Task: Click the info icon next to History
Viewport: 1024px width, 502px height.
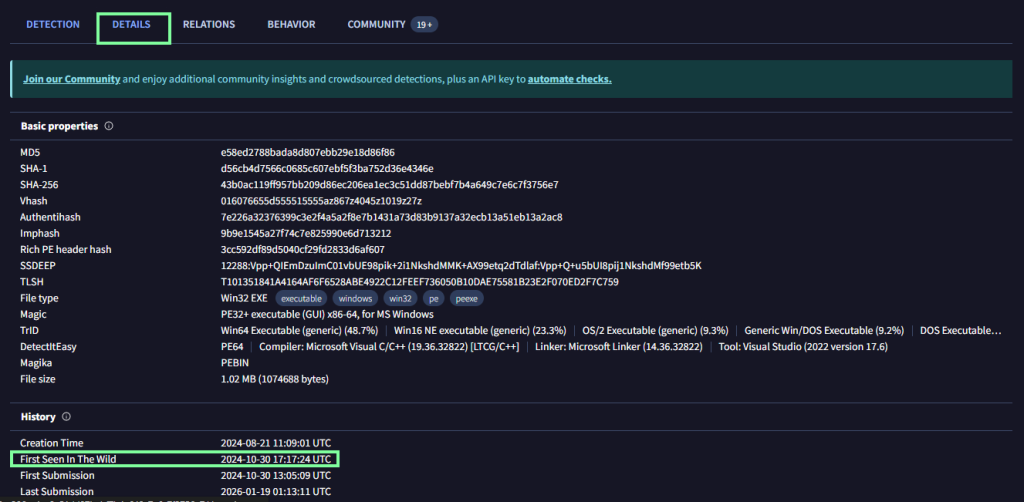Action: click(66, 416)
